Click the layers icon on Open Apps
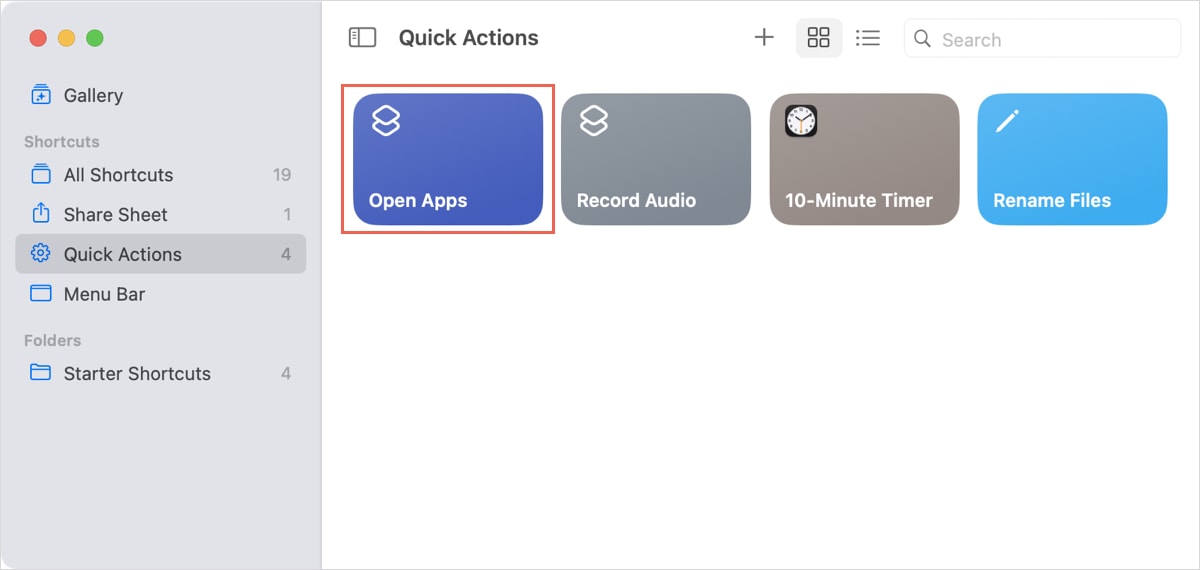1200x570 pixels. point(386,121)
